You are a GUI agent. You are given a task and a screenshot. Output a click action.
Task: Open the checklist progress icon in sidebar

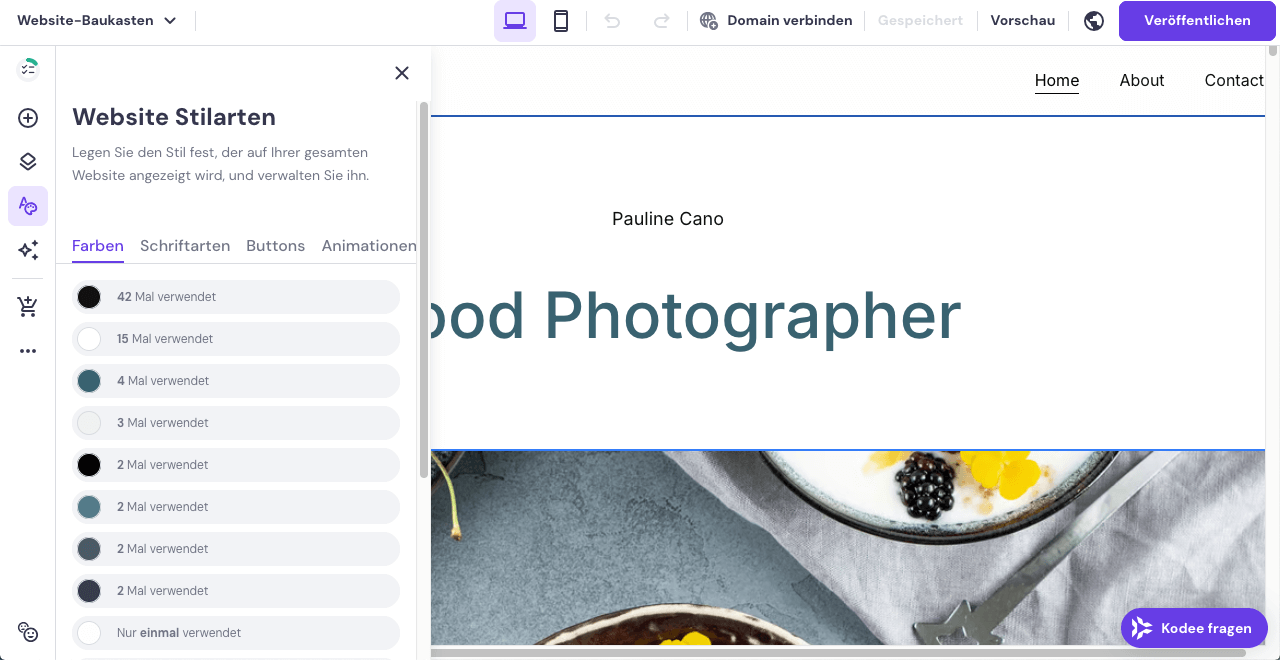28,69
